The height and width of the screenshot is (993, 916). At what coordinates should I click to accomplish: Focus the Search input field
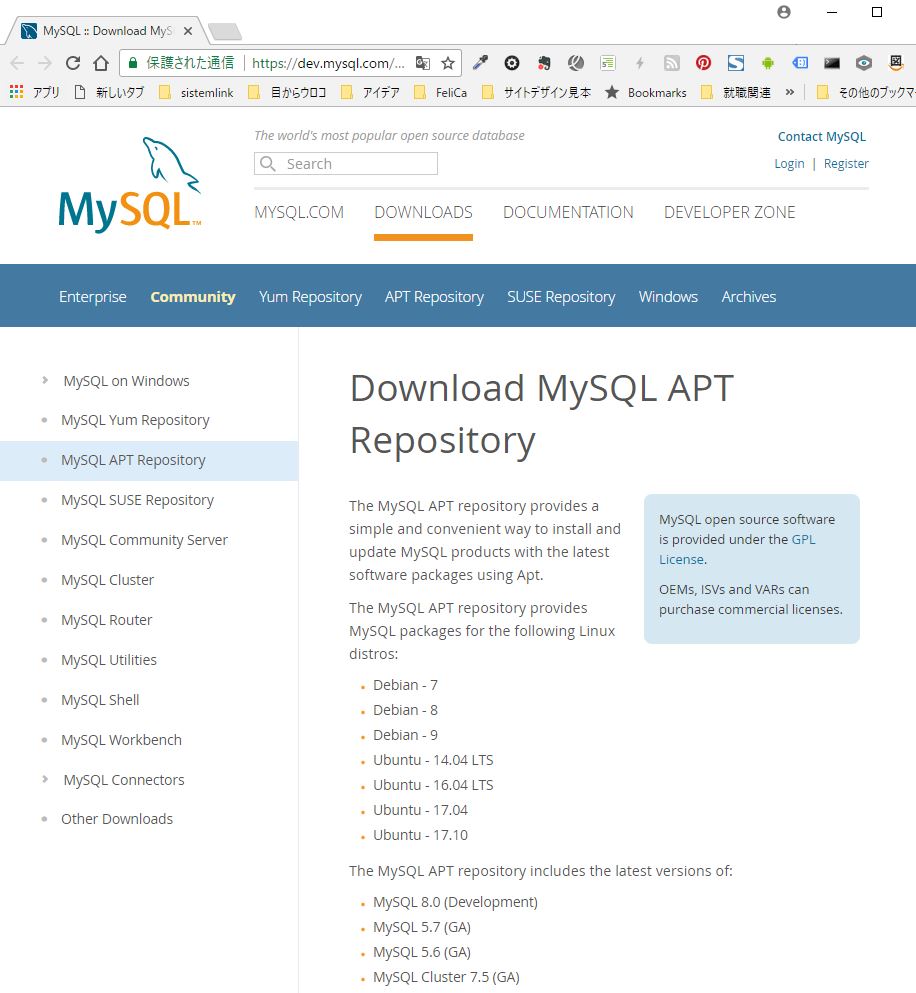pyautogui.click(x=346, y=164)
